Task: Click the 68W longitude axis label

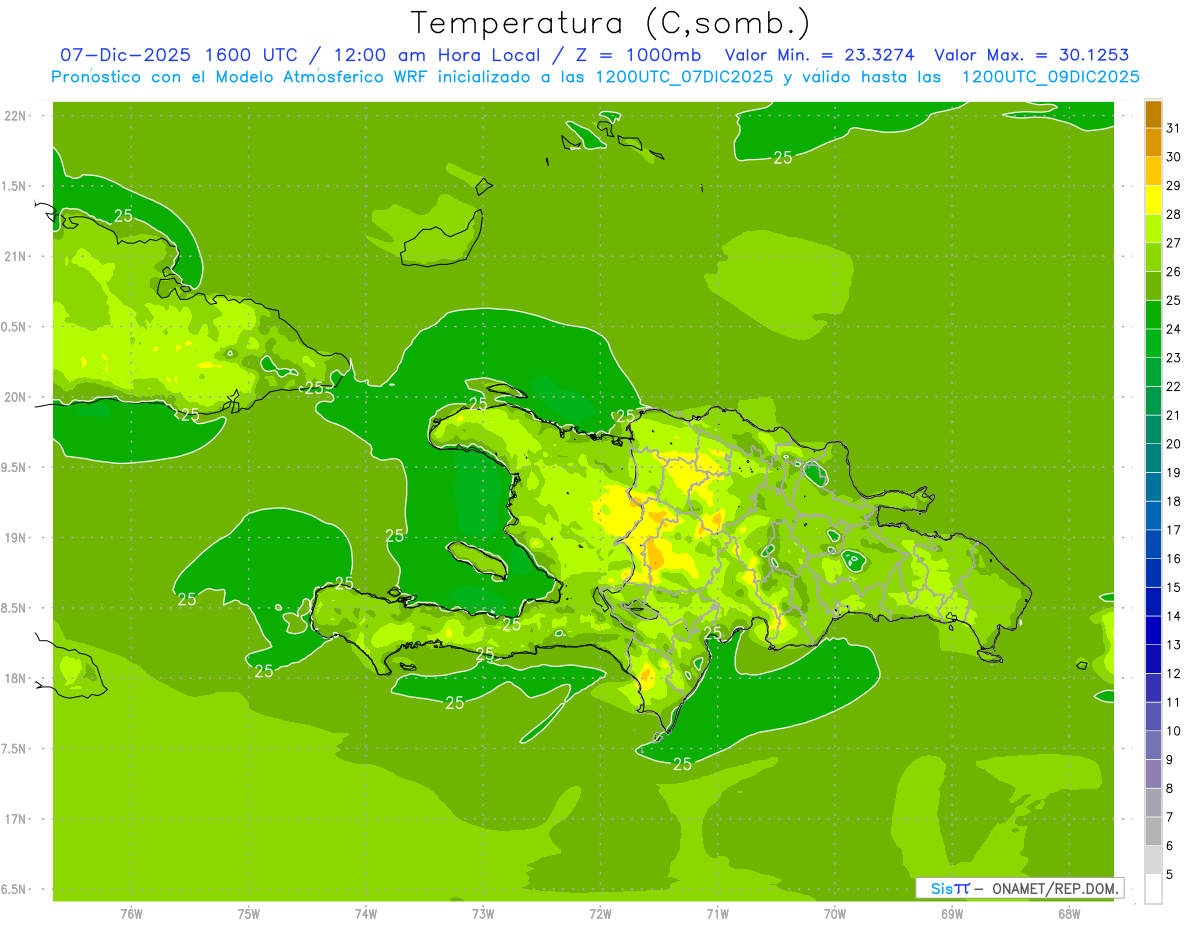Action: (x=1068, y=913)
